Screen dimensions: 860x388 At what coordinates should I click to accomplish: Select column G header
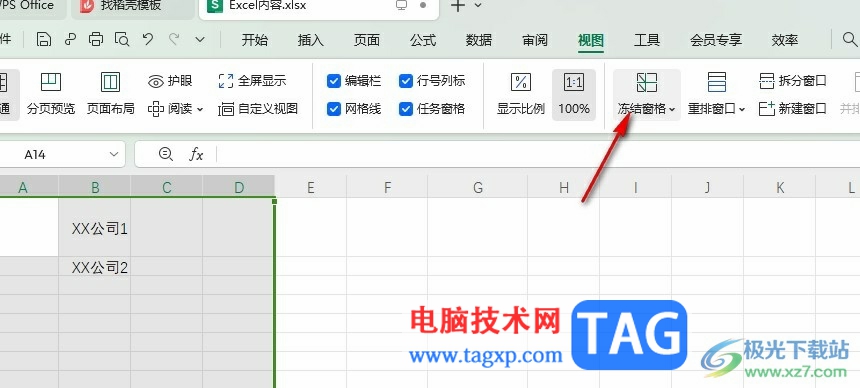[478, 187]
